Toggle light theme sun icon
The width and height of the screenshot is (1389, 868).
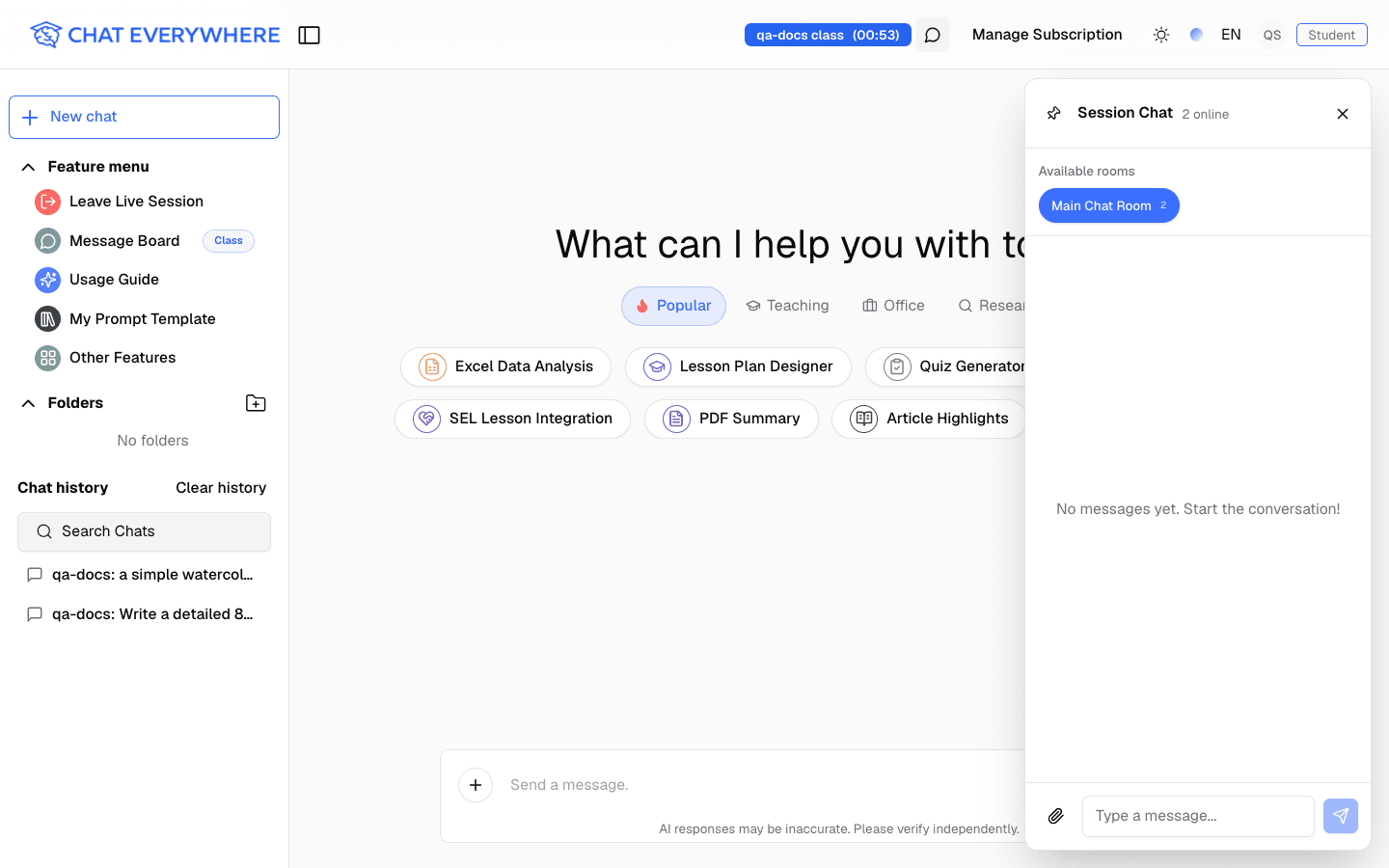[1161, 35]
